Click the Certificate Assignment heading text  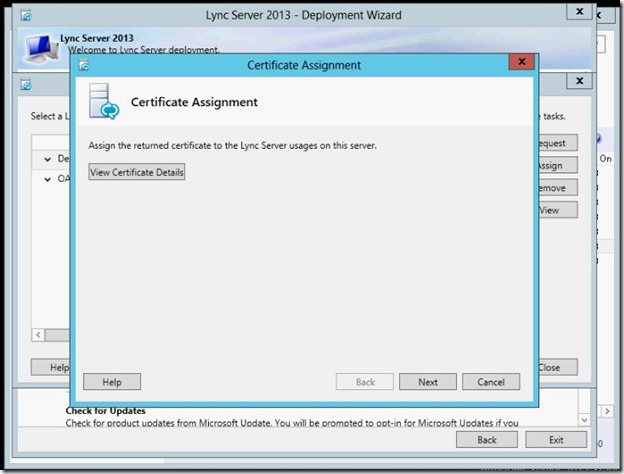tap(194, 102)
